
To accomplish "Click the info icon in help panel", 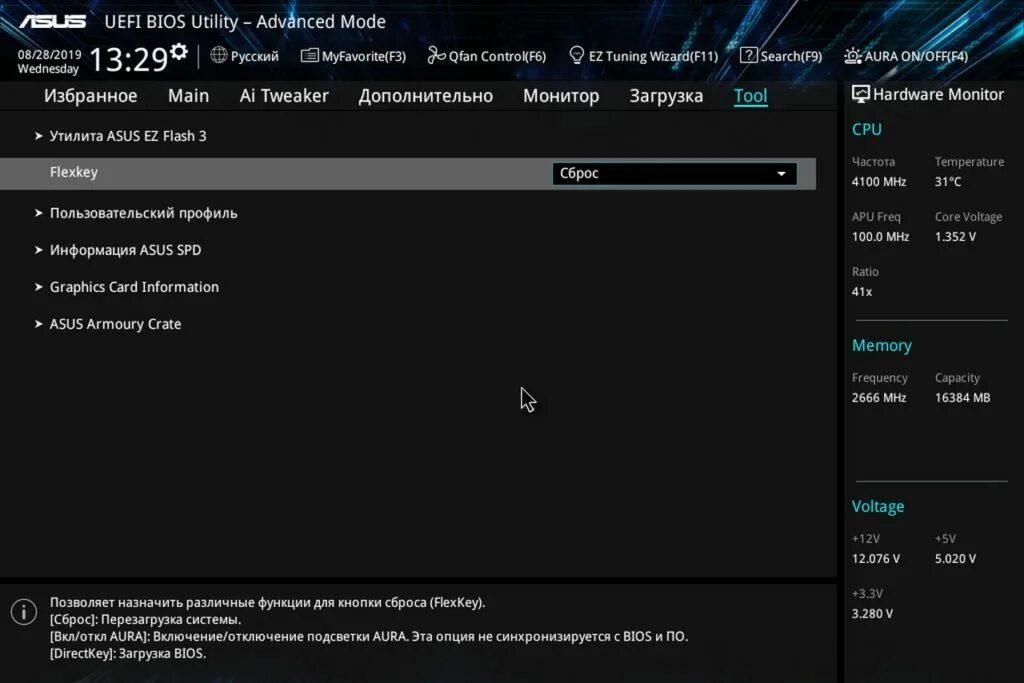I will pyautogui.click(x=24, y=612).
